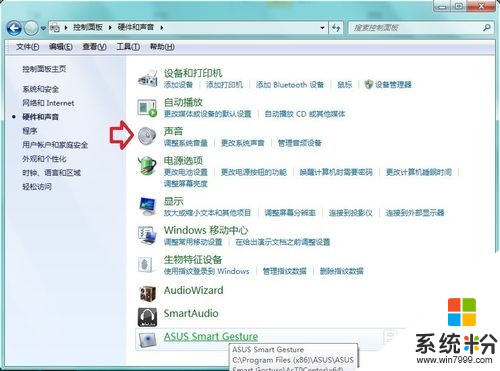This screenshot has height=371, width=500.
Task: Open the address bar history dropdown
Action: [322, 28]
